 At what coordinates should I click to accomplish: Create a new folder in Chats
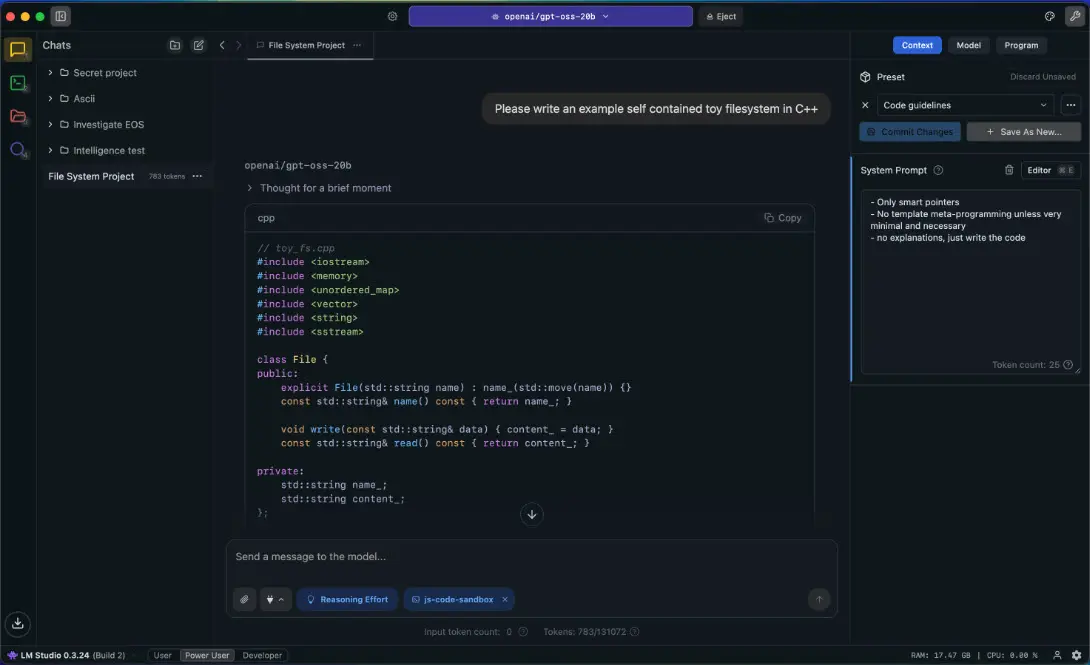175,45
